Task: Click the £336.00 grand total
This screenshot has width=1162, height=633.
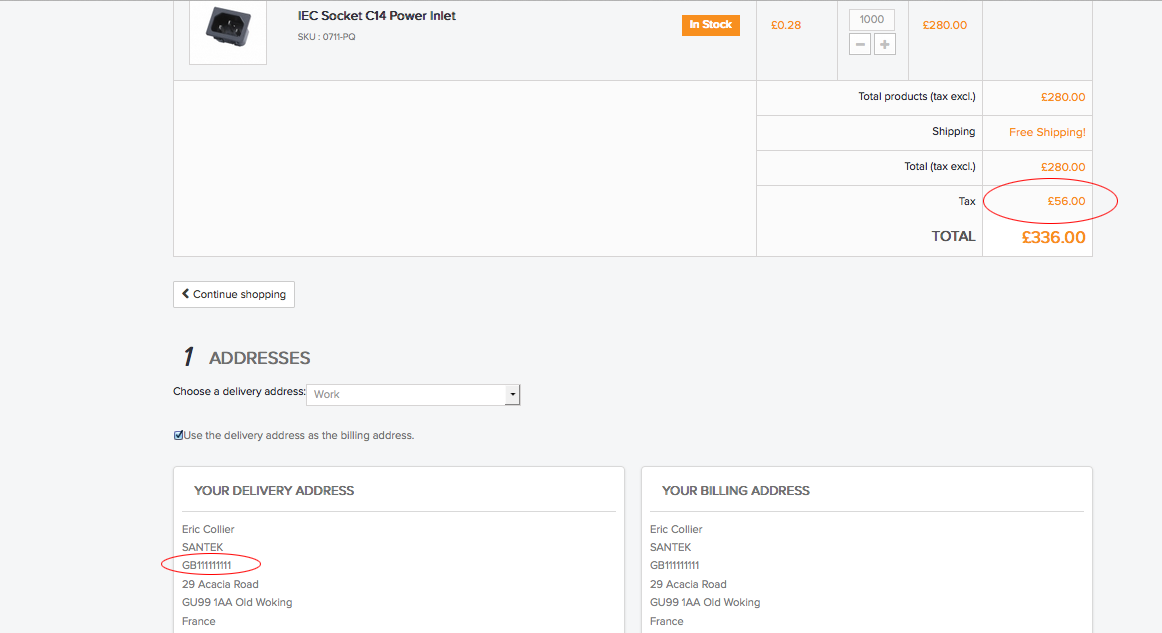Action: (x=1053, y=238)
